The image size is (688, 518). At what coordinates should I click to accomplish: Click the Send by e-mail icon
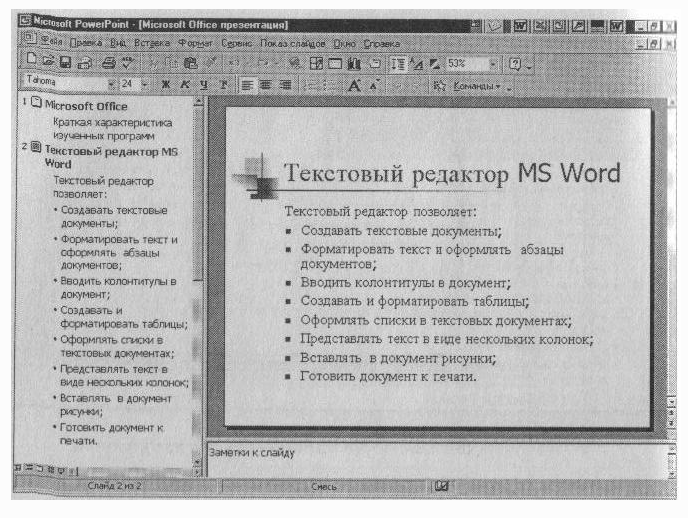(x=84, y=63)
